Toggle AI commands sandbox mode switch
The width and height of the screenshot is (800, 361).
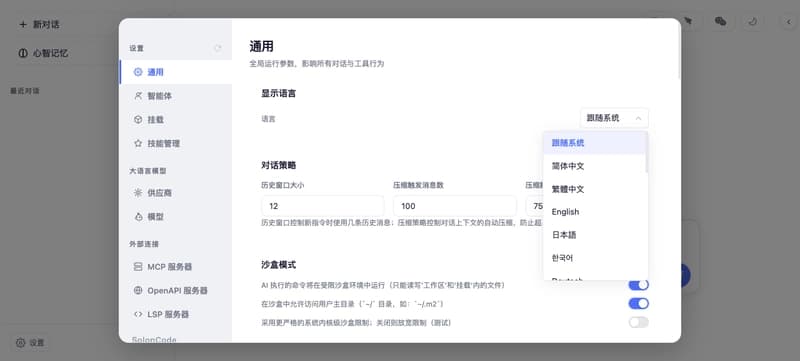pos(638,285)
